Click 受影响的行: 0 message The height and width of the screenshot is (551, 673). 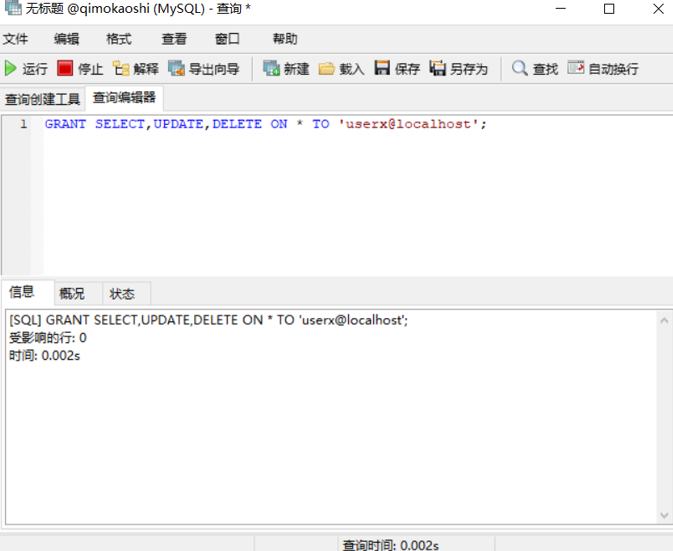(x=48, y=338)
